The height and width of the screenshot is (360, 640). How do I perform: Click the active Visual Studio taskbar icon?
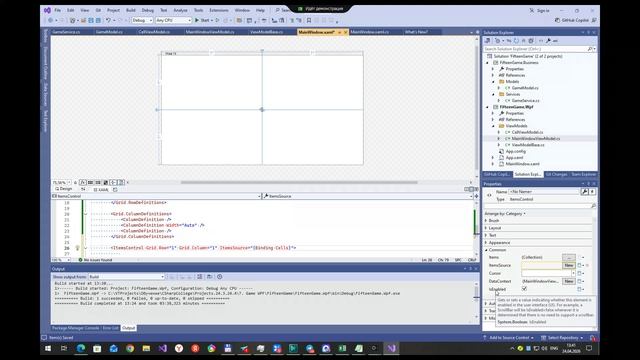[x=391, y=348]
